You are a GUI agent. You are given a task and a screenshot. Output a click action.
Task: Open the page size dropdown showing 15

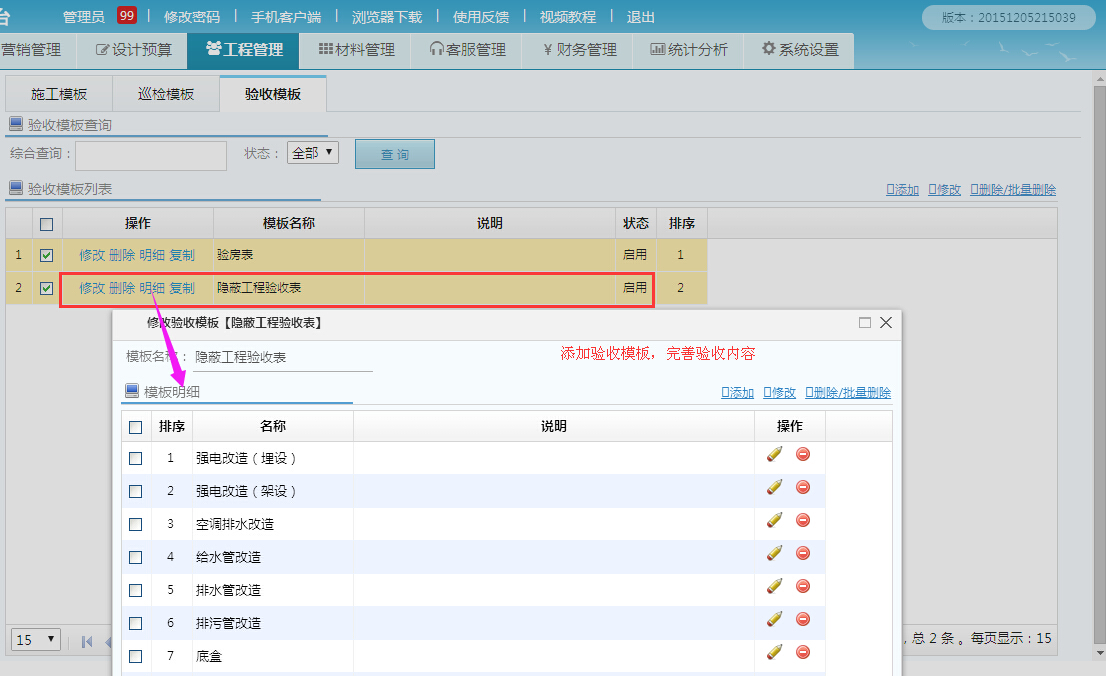pyautogui.click(x=35, y=638)
